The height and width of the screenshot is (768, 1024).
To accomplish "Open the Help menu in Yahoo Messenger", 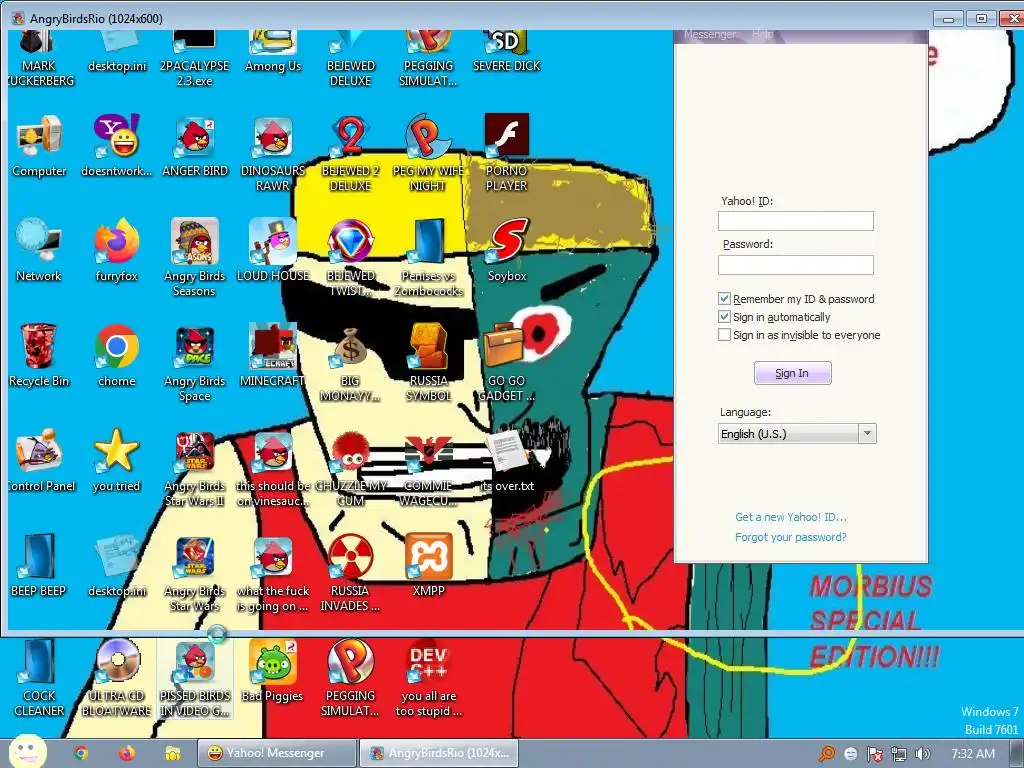I will (762, 34).
